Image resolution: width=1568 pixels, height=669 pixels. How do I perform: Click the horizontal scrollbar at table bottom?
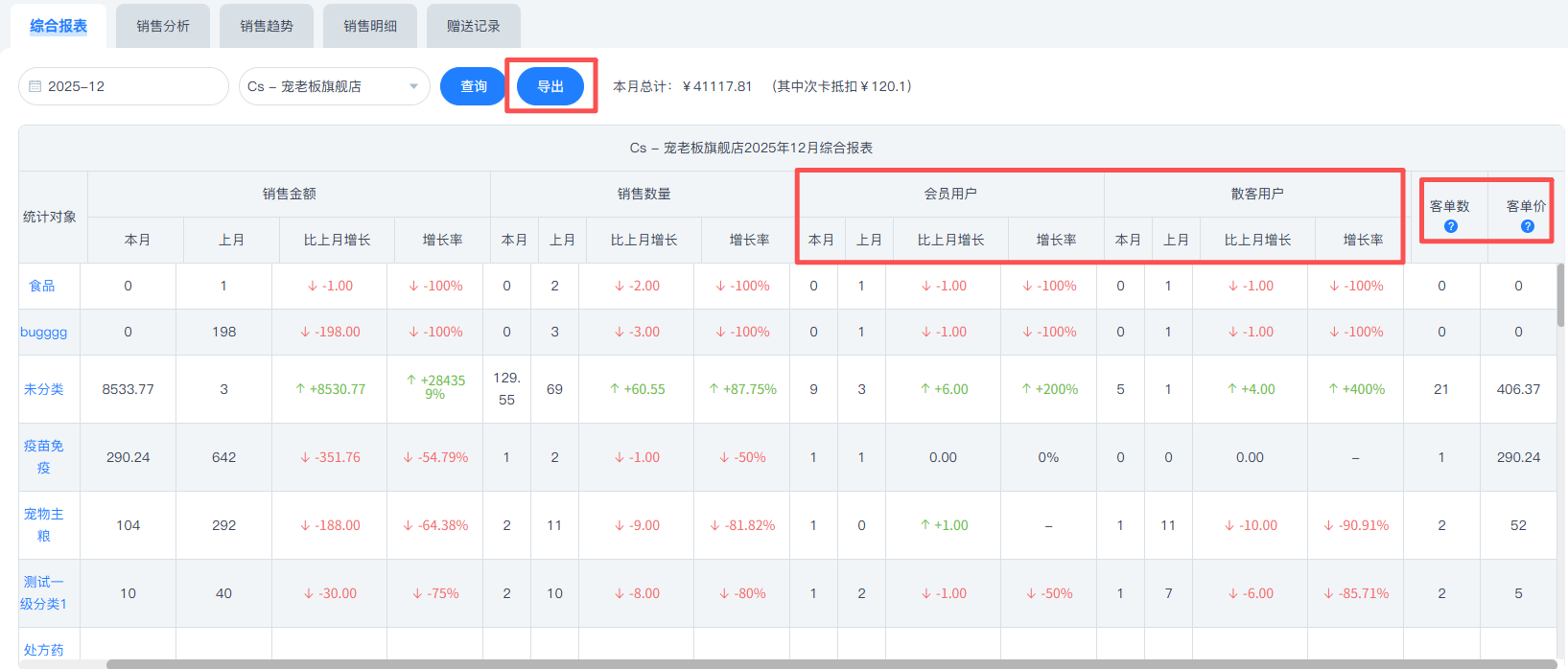825,663
